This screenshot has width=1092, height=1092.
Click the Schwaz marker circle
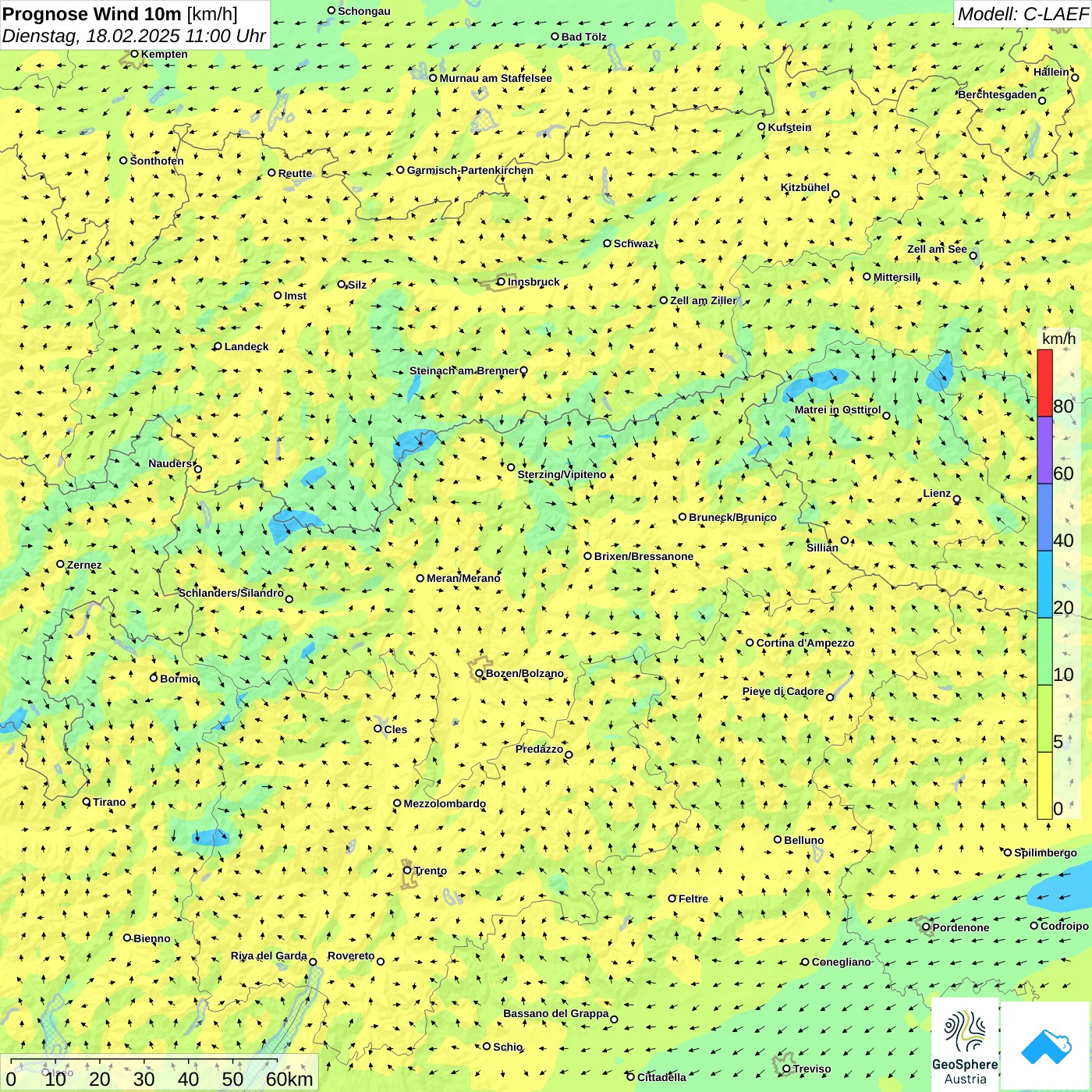coord(607,243)
